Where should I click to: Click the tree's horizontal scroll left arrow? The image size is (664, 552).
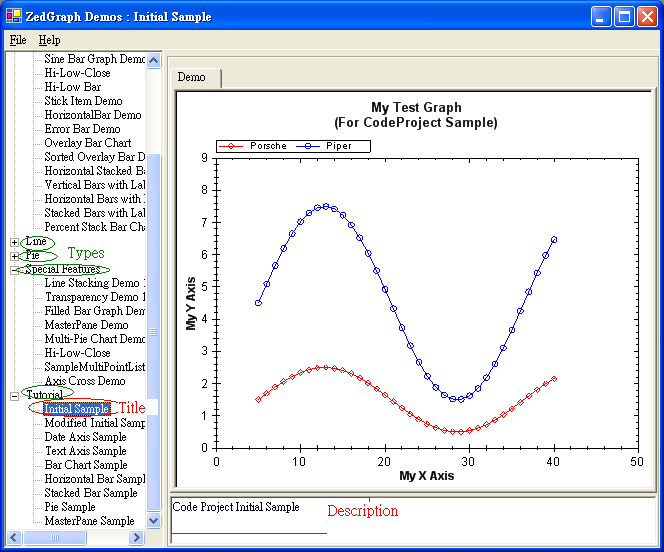(14, 538)
